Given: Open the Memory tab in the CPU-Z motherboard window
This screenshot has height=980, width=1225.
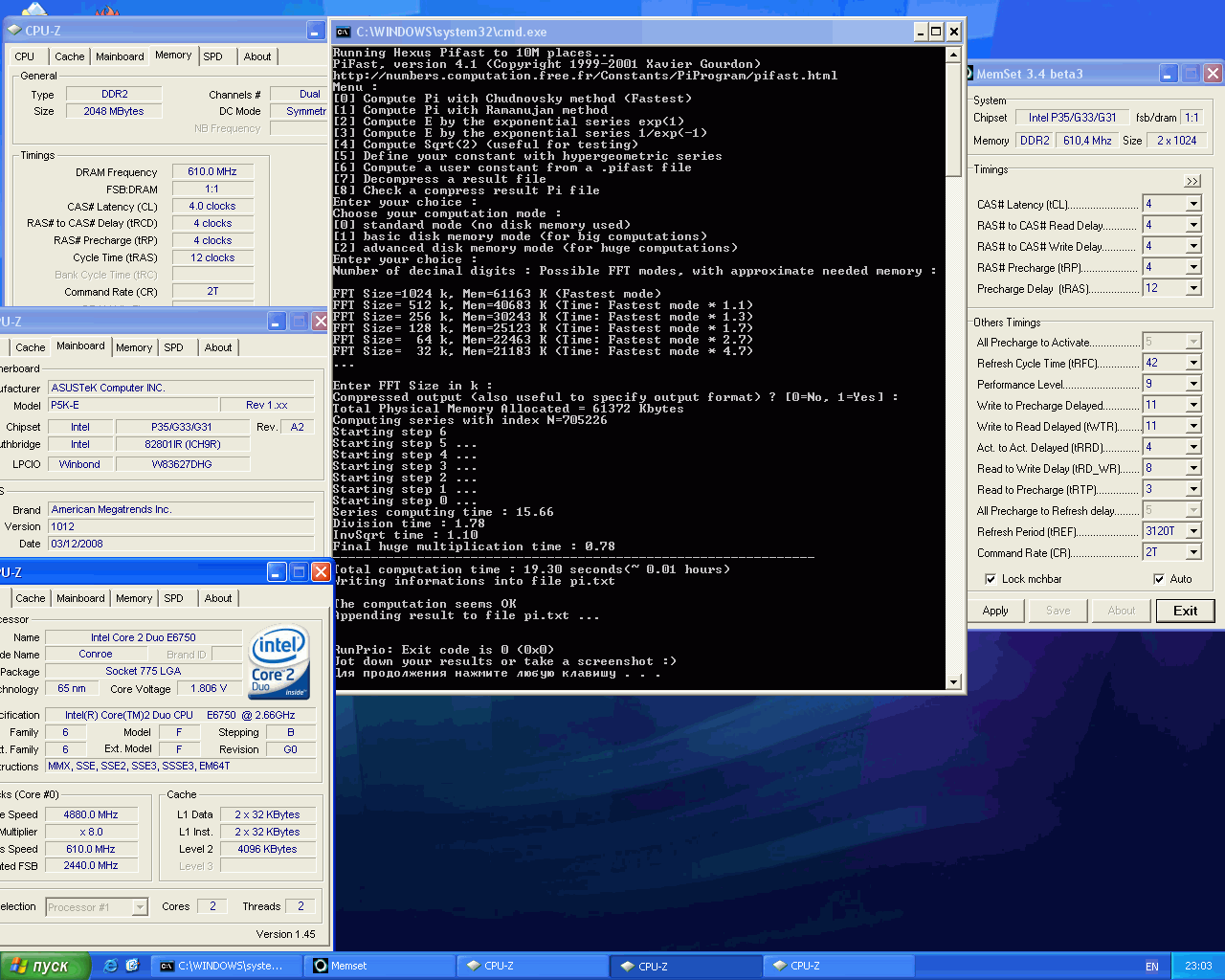Looking at the screenshot, I should tap(134, 347).
